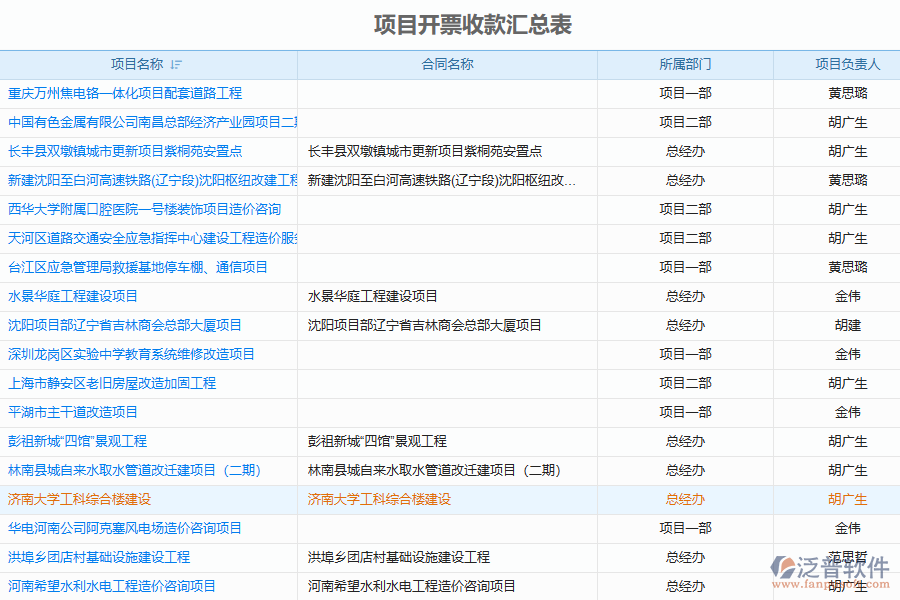Select the 合同名称 column header
The width and height of the screenshot is (900, 600).
point(447,65)
